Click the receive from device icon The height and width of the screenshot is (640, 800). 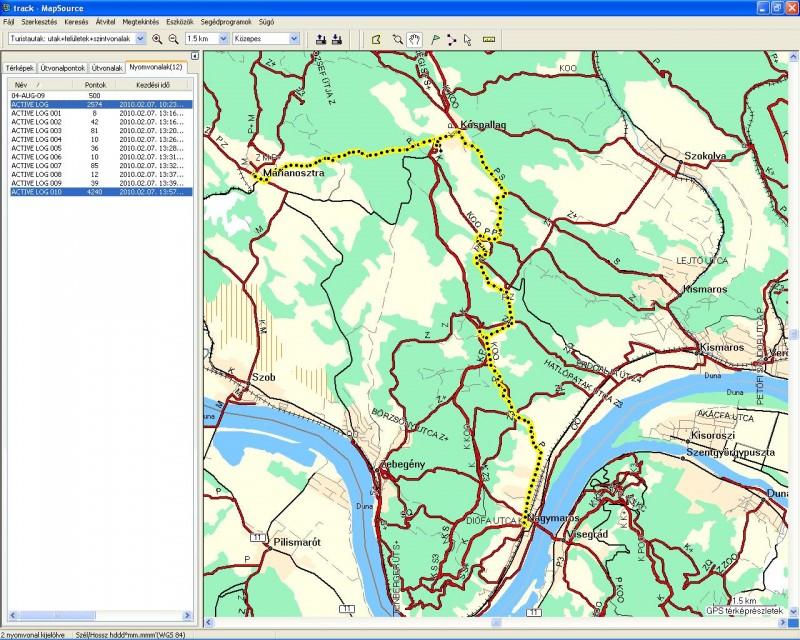point(337,39)
